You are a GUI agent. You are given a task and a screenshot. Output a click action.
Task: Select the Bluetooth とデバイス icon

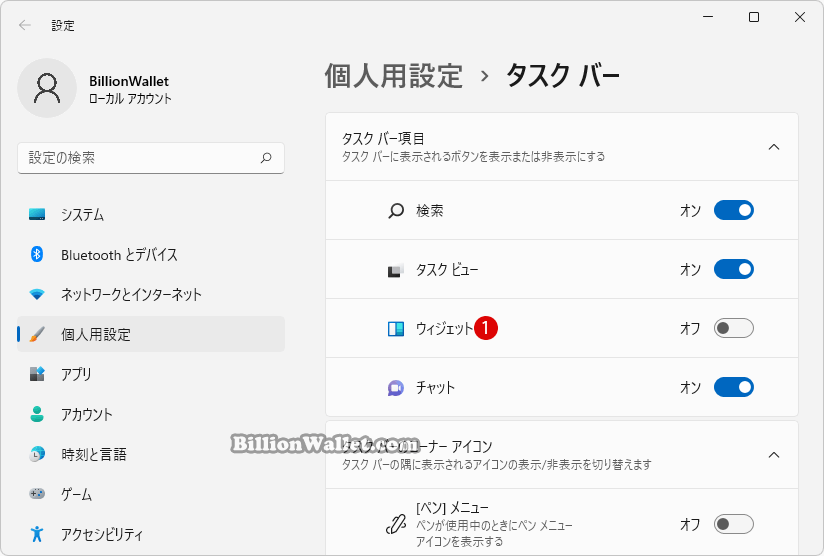37,254
